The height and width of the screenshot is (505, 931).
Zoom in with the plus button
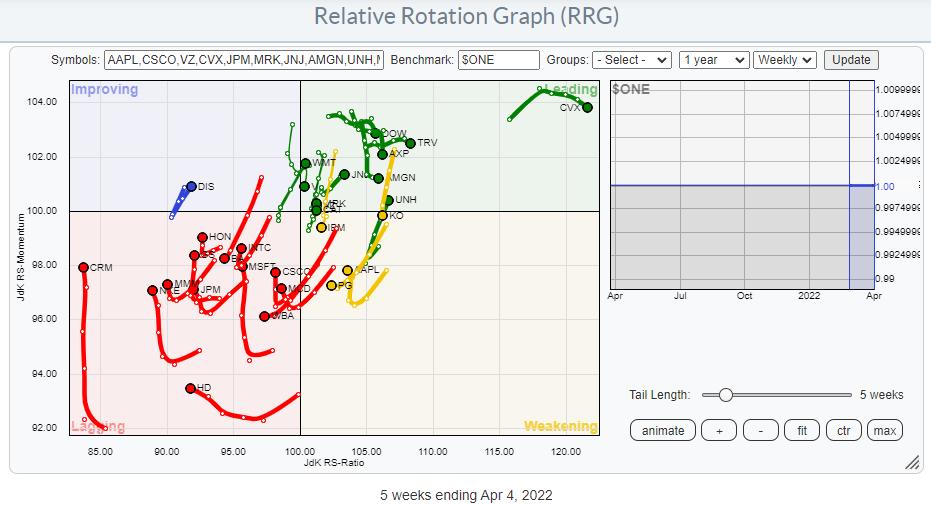point(718,430)
